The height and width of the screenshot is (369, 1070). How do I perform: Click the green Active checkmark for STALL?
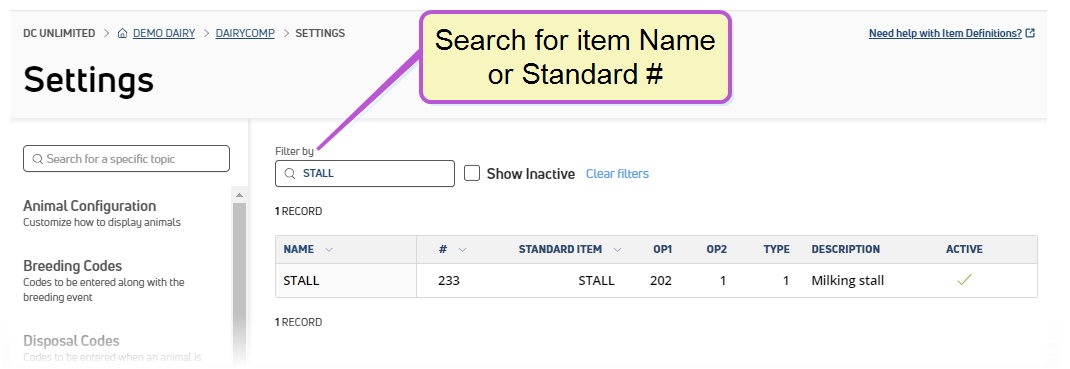click(x=964, y=280)
